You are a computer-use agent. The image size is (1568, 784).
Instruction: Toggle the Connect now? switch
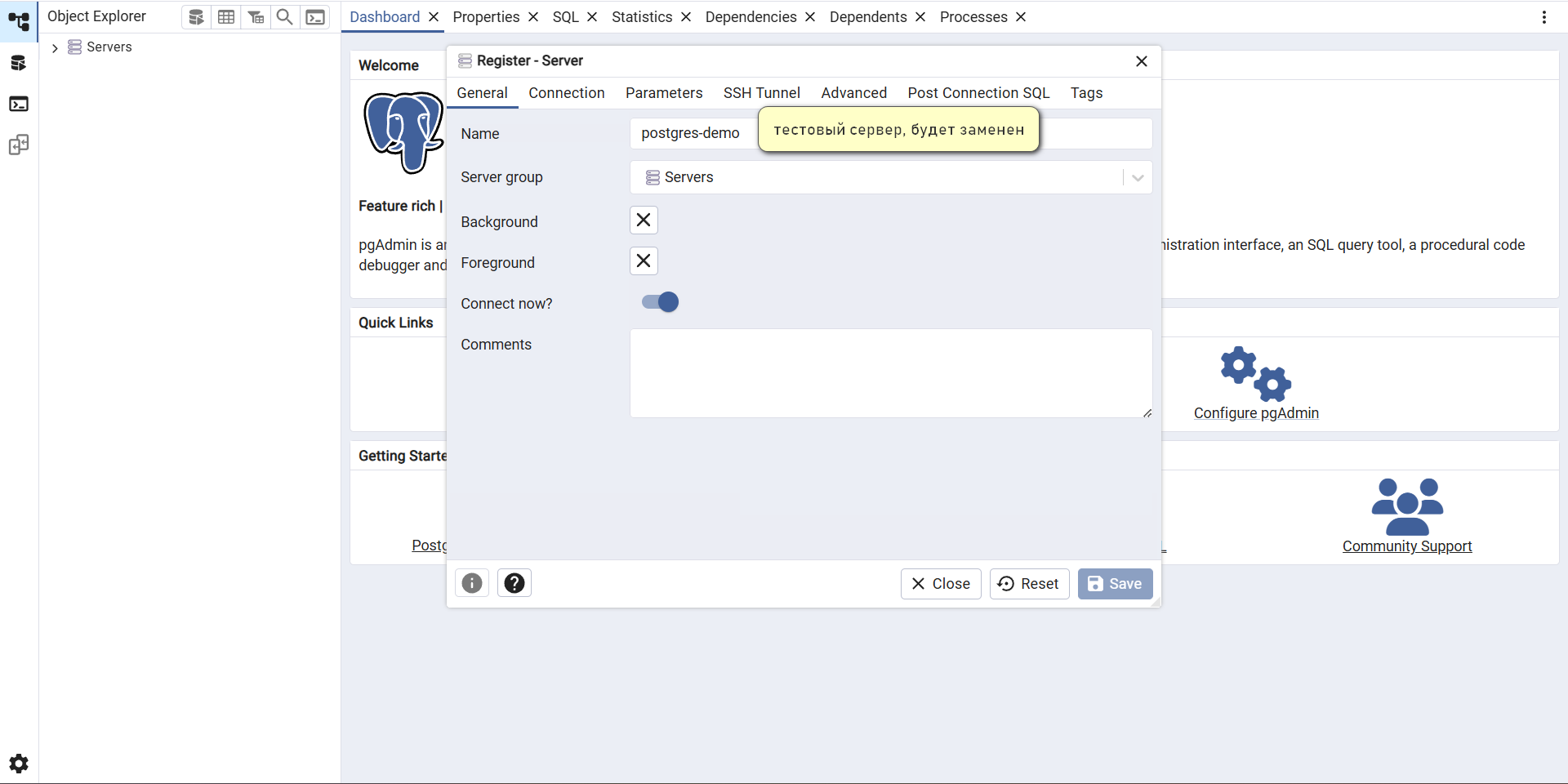point(660,302)
